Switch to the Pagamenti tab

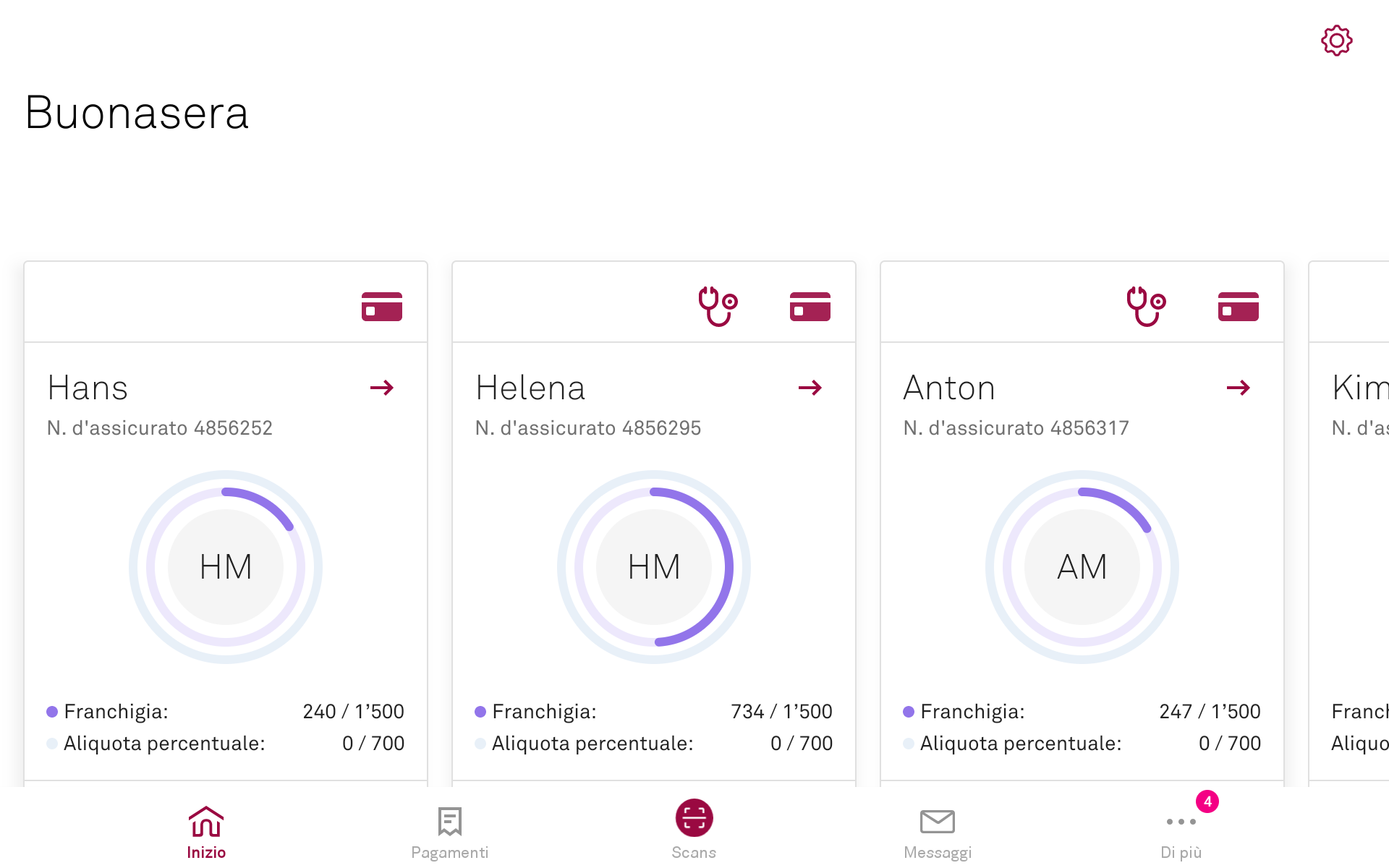(x=449, y=832)
